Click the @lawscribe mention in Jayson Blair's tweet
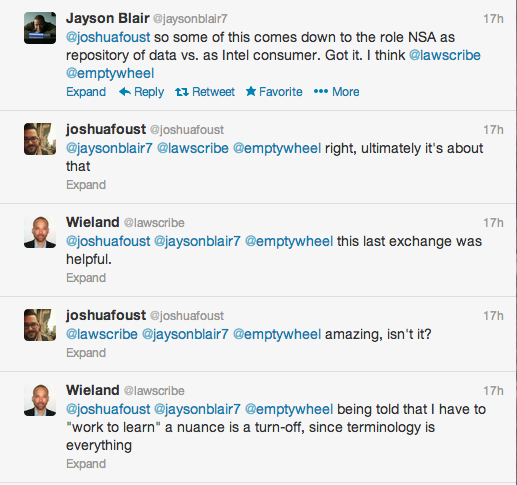Screen dimensions: 517x485 click(x=445, y=55)
